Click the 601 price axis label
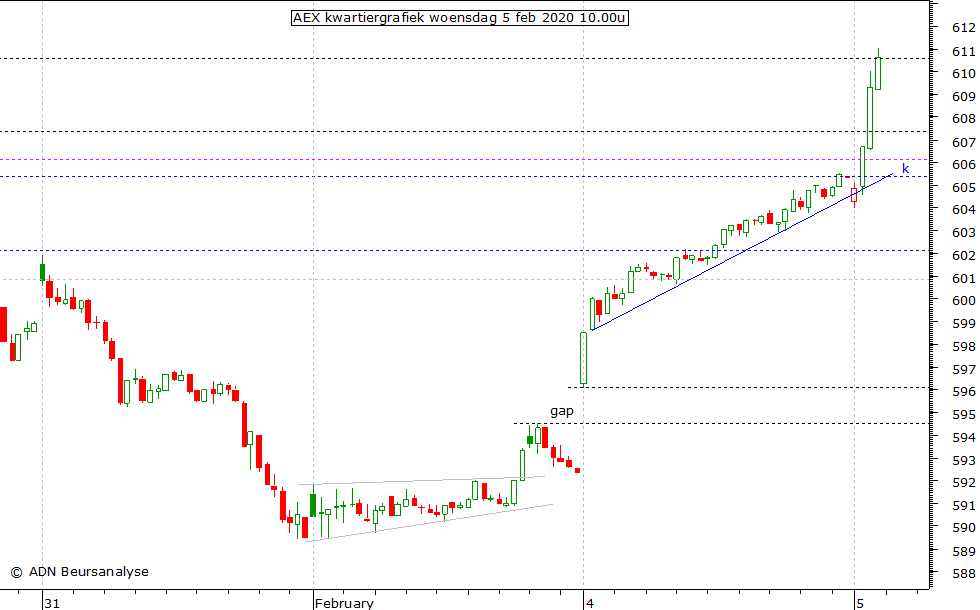This screenshot has height=610, width=980. (x=963, y=278)
